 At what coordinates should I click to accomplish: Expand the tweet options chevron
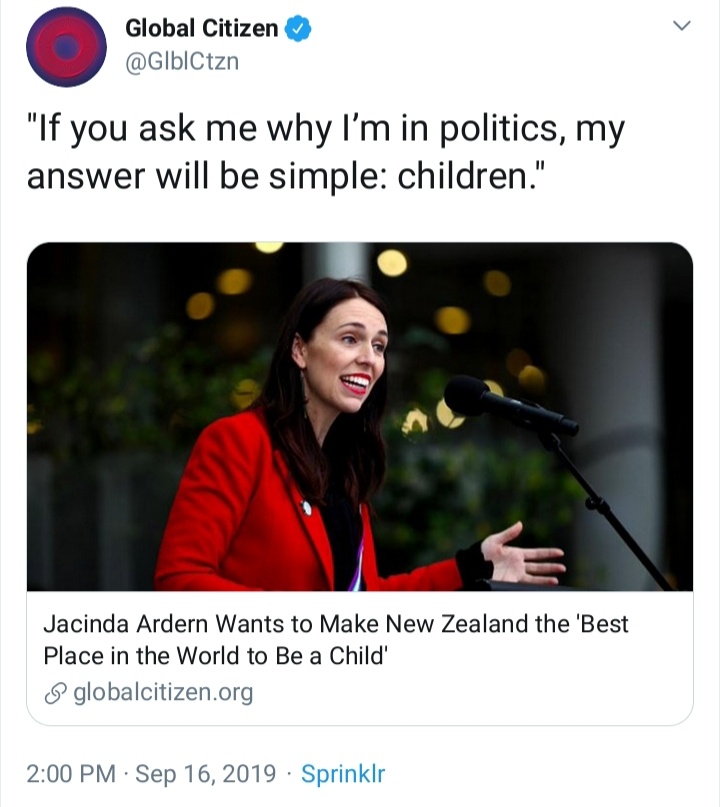click(683, 27)
